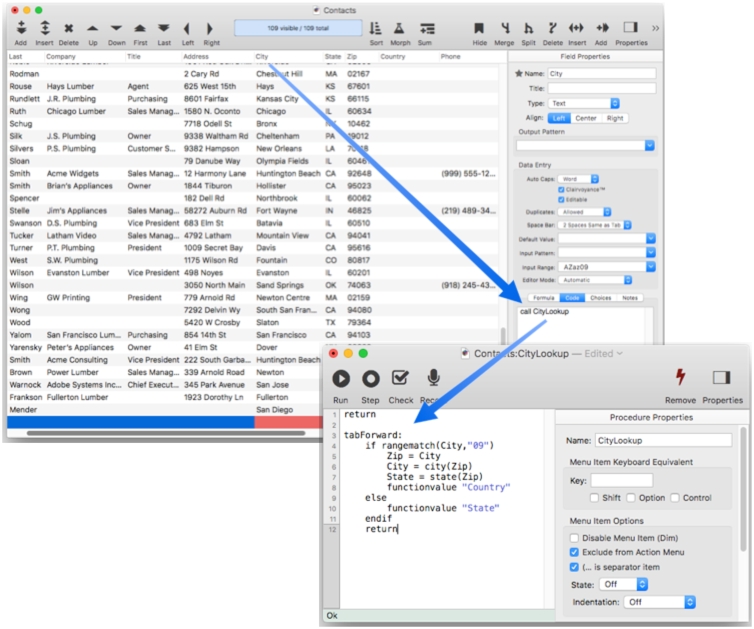The image size is (754, 629).
Task: Click the Sum toolbar icon
Action: coord(427,28)
